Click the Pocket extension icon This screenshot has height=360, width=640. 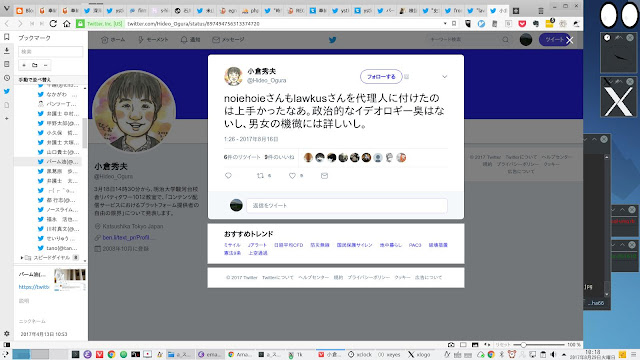pyautogui.click(x=522, y=24)
